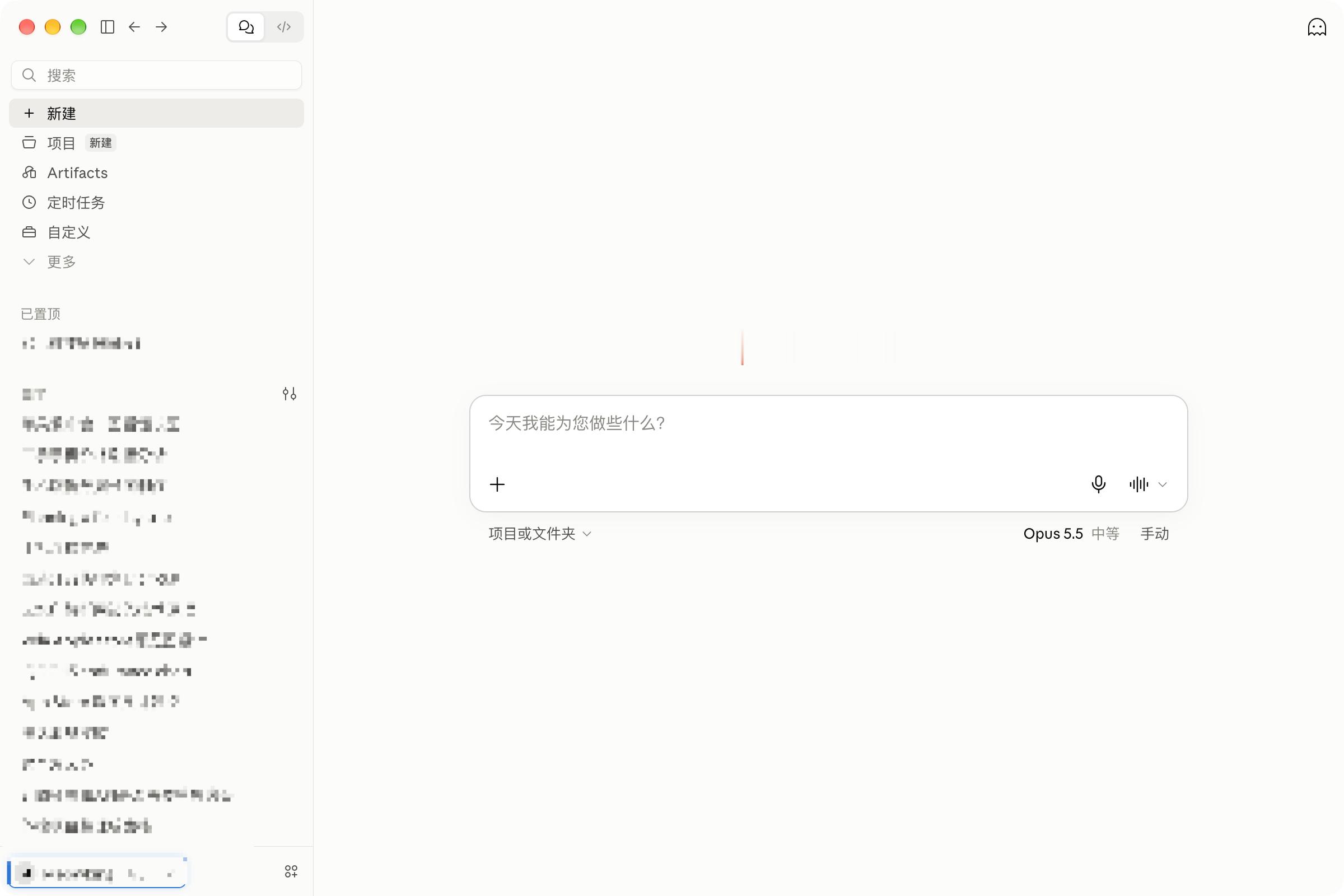Viewport: 1344px width, 896px height.
Task: Click the magnifier icon in search
Action: [29, 75]
